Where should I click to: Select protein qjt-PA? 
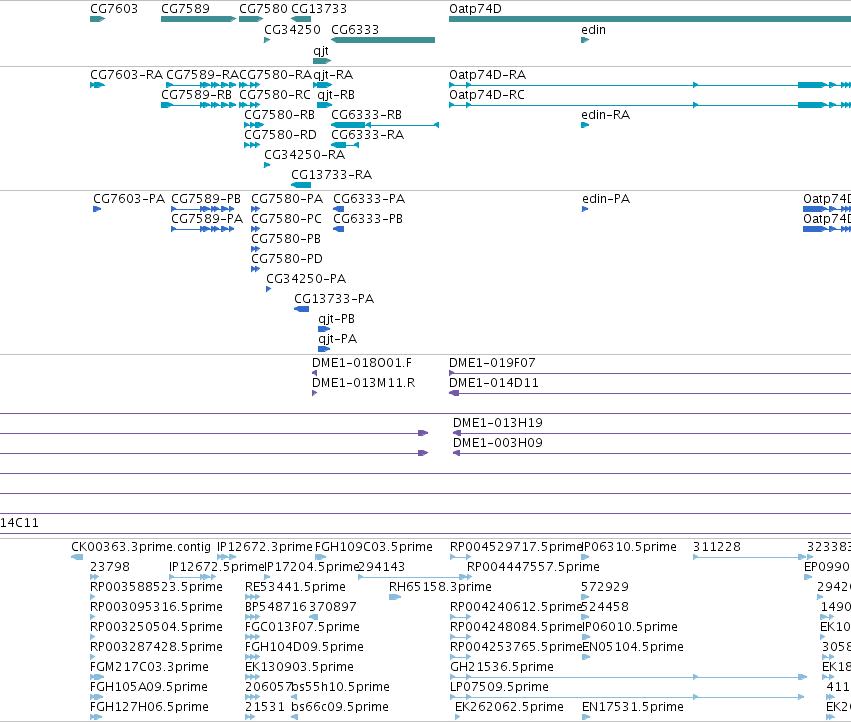click(324, 350)
